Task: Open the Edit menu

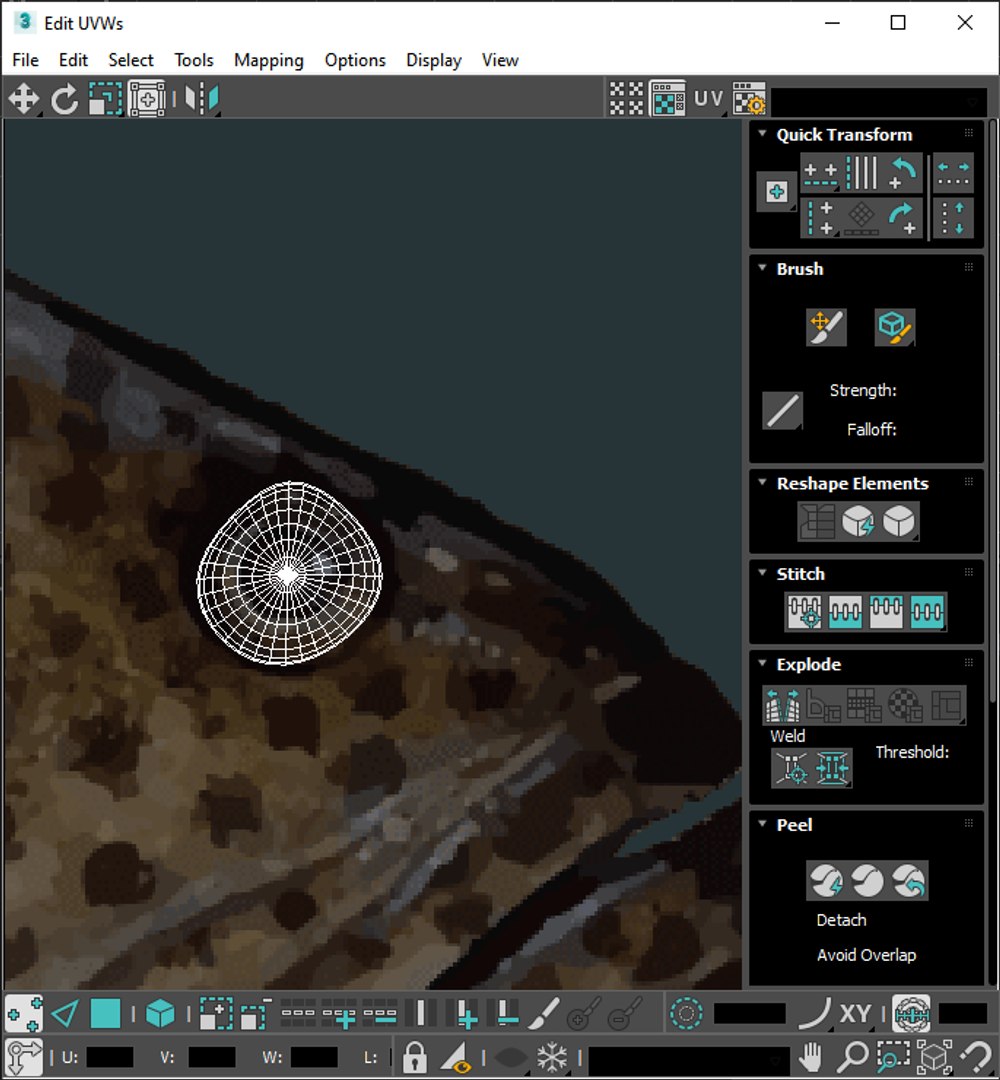Action: click(x=73, y=60)
